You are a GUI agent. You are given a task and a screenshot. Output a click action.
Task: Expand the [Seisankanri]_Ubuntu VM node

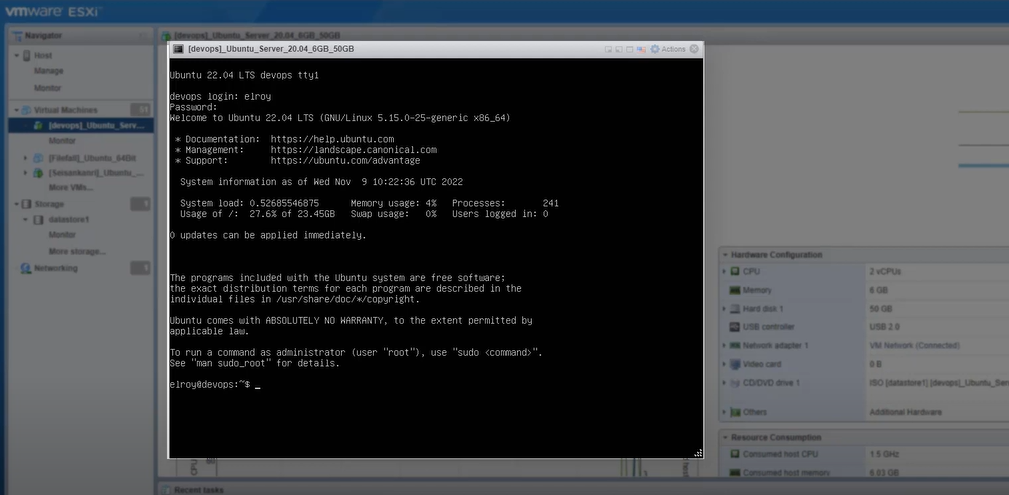(26, 173)
